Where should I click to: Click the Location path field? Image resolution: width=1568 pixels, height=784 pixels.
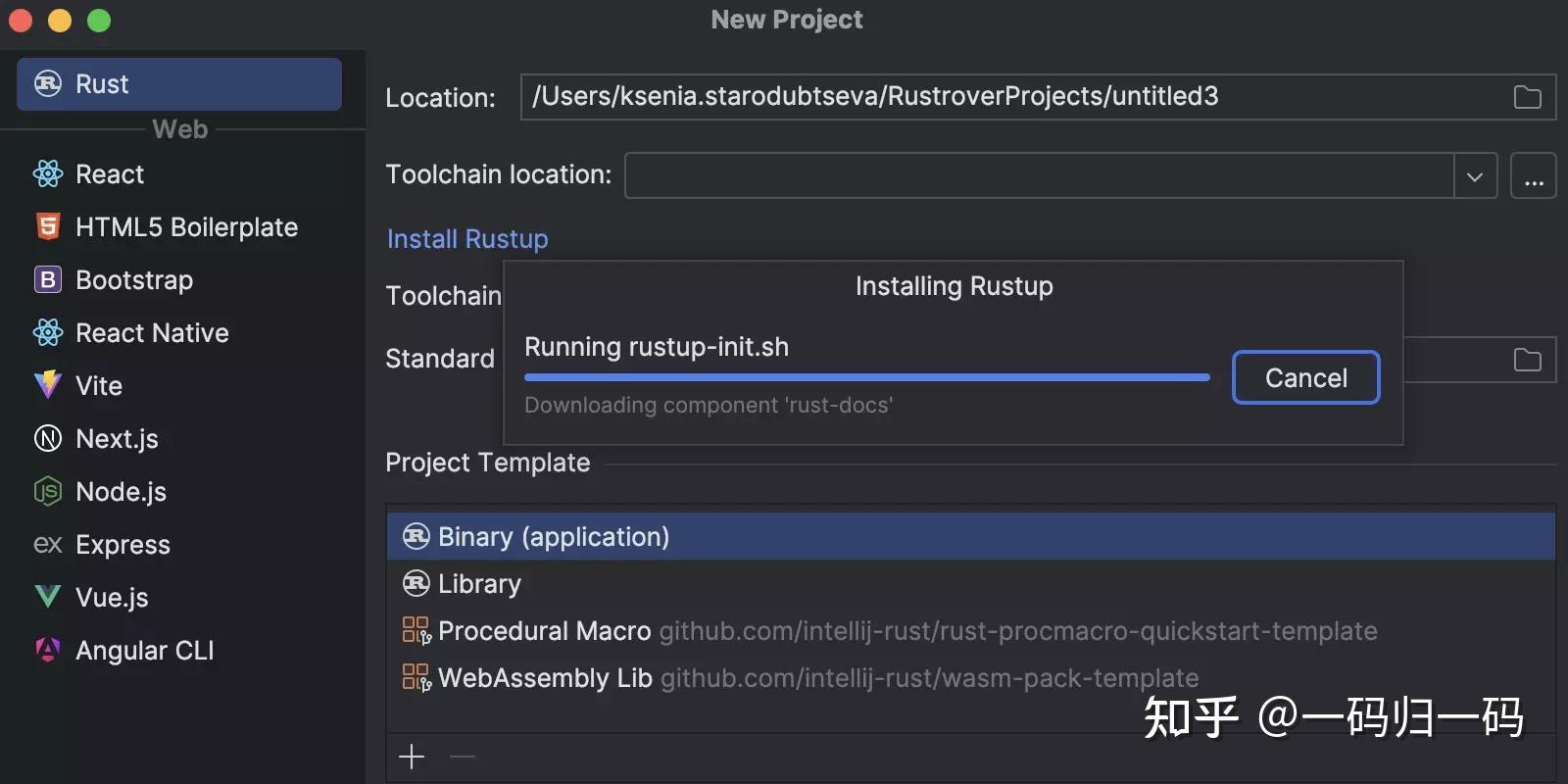pos(1009,97)
